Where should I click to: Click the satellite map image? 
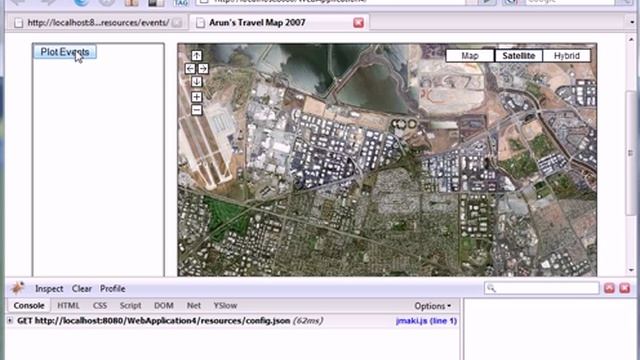point(387,160)
